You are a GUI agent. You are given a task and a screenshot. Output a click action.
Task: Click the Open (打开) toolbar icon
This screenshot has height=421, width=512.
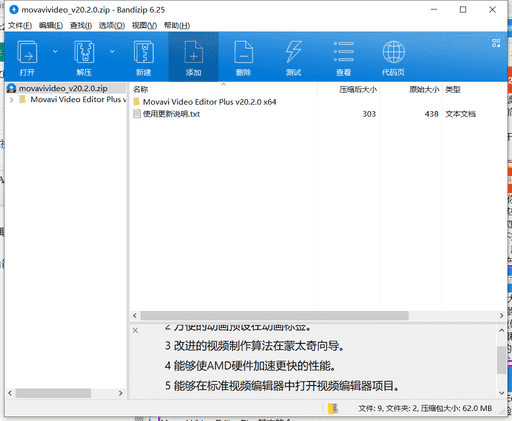pyautogui.click(x=27, y=52)
